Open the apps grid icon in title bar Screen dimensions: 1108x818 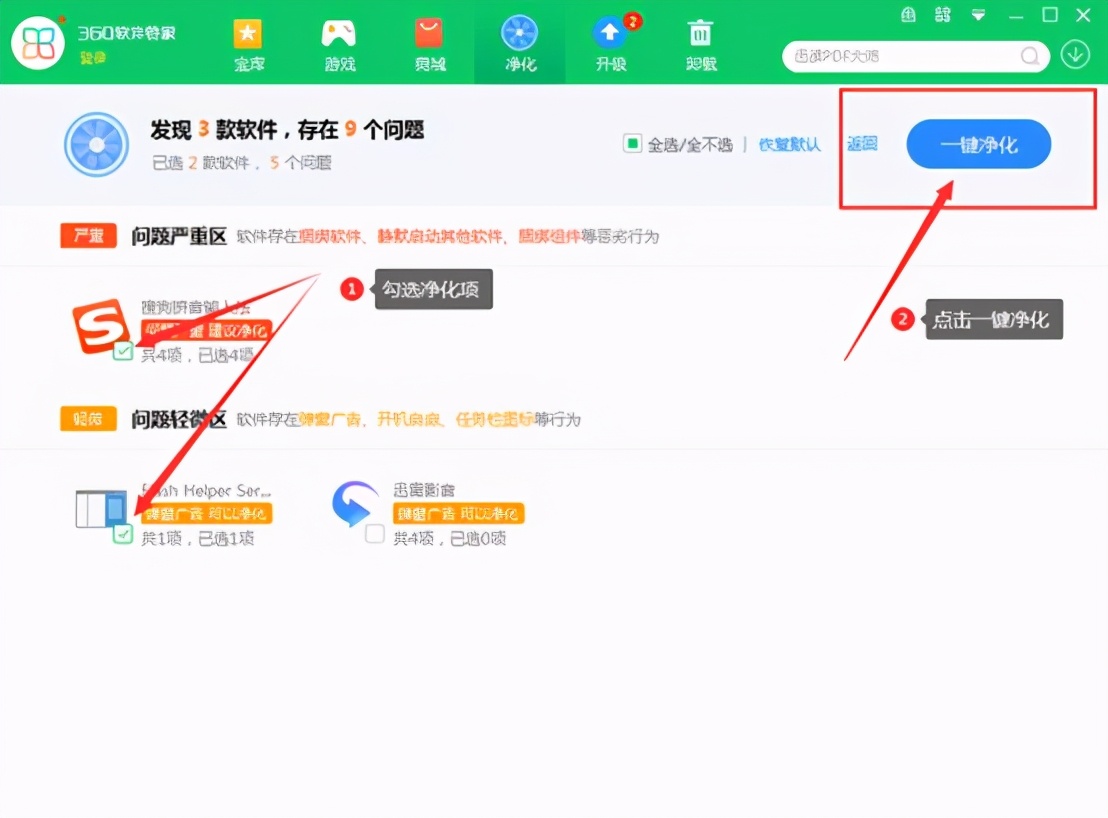(943, 14)
